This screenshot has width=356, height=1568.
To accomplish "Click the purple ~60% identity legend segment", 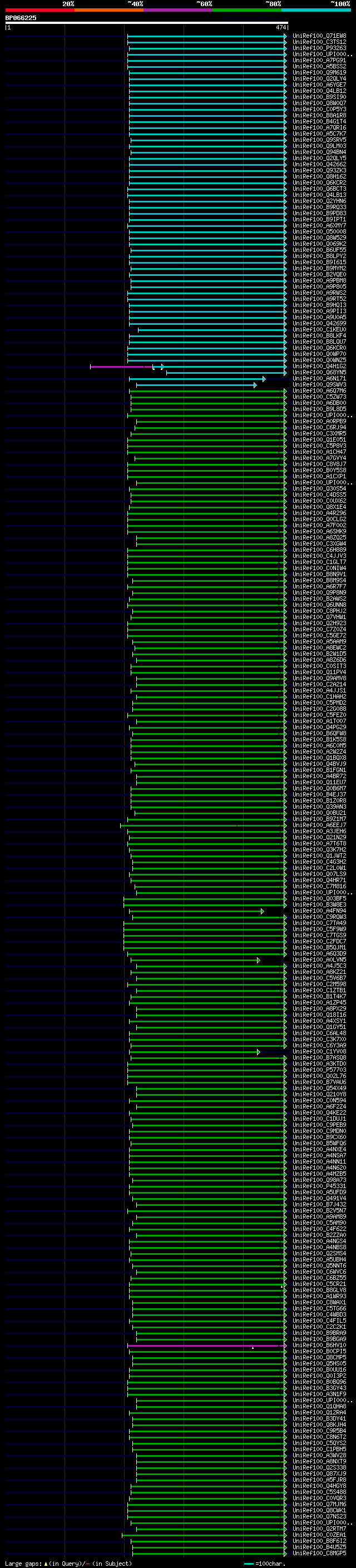I will (177, 10).
